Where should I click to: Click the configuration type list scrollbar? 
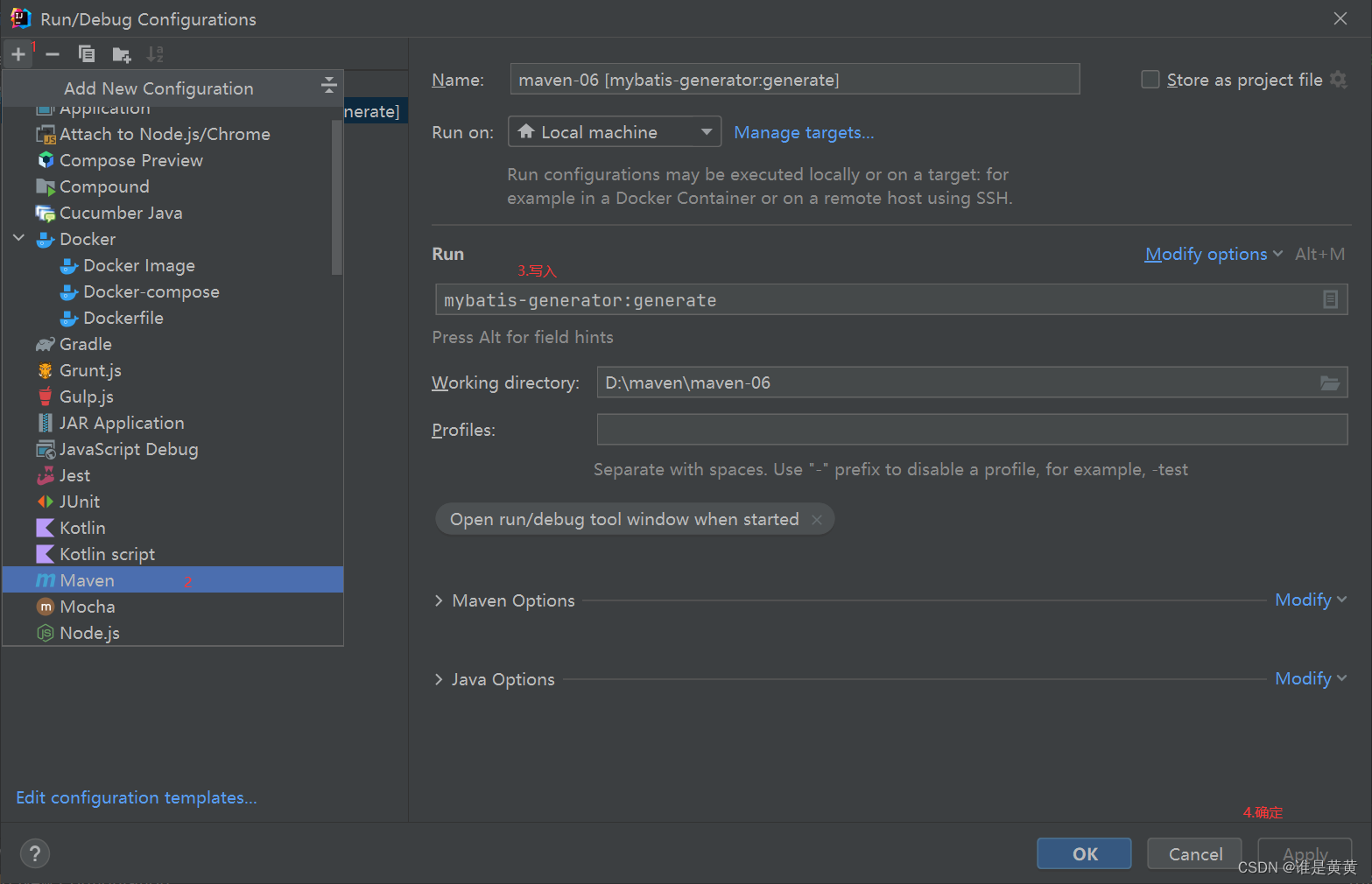pyautogui.click(x=337, y=197)
